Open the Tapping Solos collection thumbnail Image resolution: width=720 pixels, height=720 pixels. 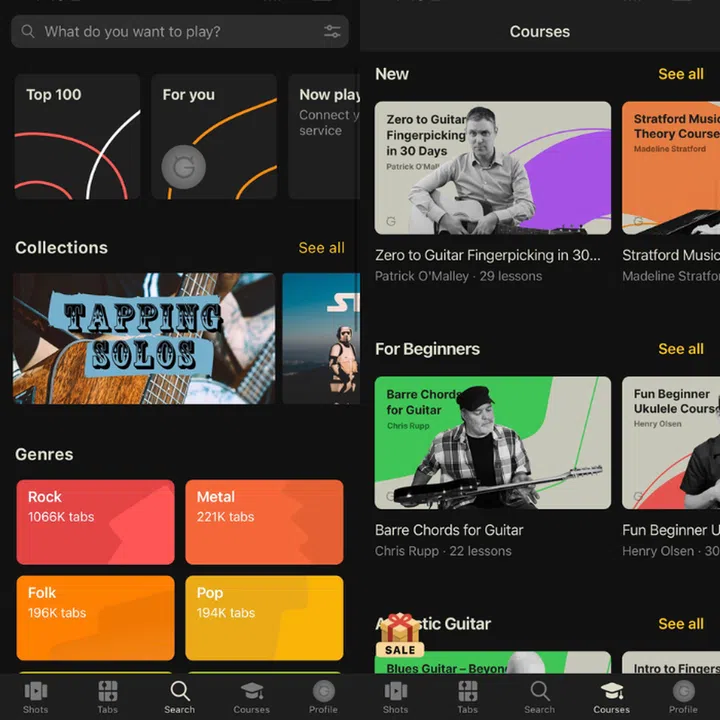pos(144,338)
